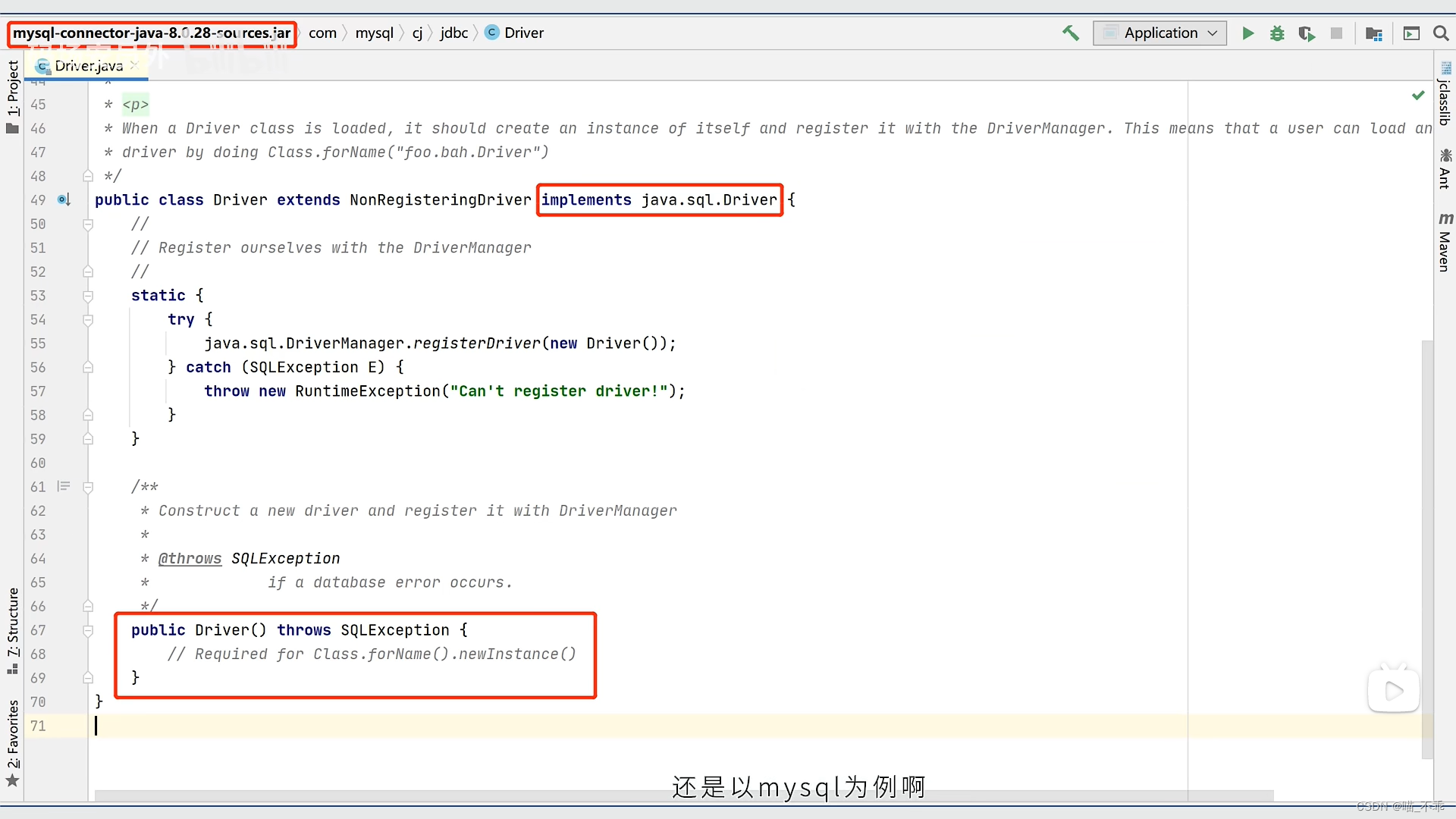Run with coverage icon
Image resolution: width=1456 pixels, height=819 pixels.
pos(1307,33)
